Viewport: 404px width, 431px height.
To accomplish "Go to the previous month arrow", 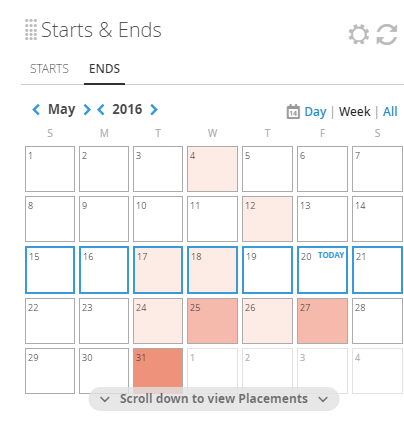I will click(x=36, y=109).
